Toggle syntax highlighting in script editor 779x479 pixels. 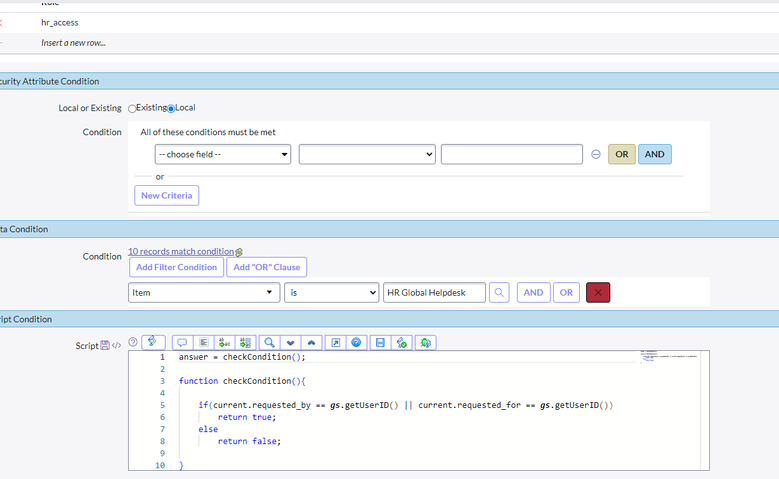click(x=153, y=342)
